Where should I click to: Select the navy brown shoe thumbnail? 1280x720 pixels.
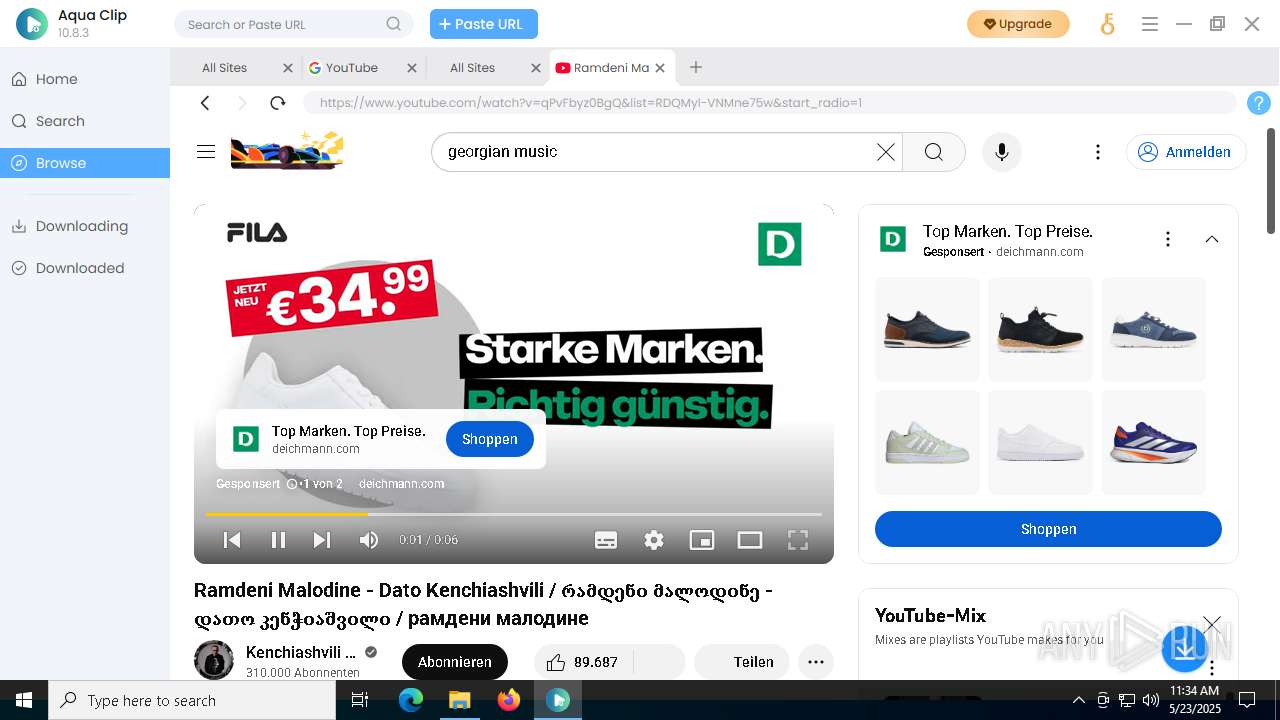click(x=927, y=329)
